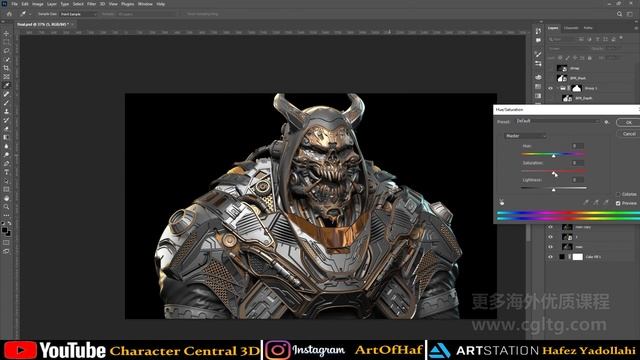Image resolution: width=640 pixels, height=360 pixels.
Task: Toggle visibility of layer named 1
Action: (550, 237)
